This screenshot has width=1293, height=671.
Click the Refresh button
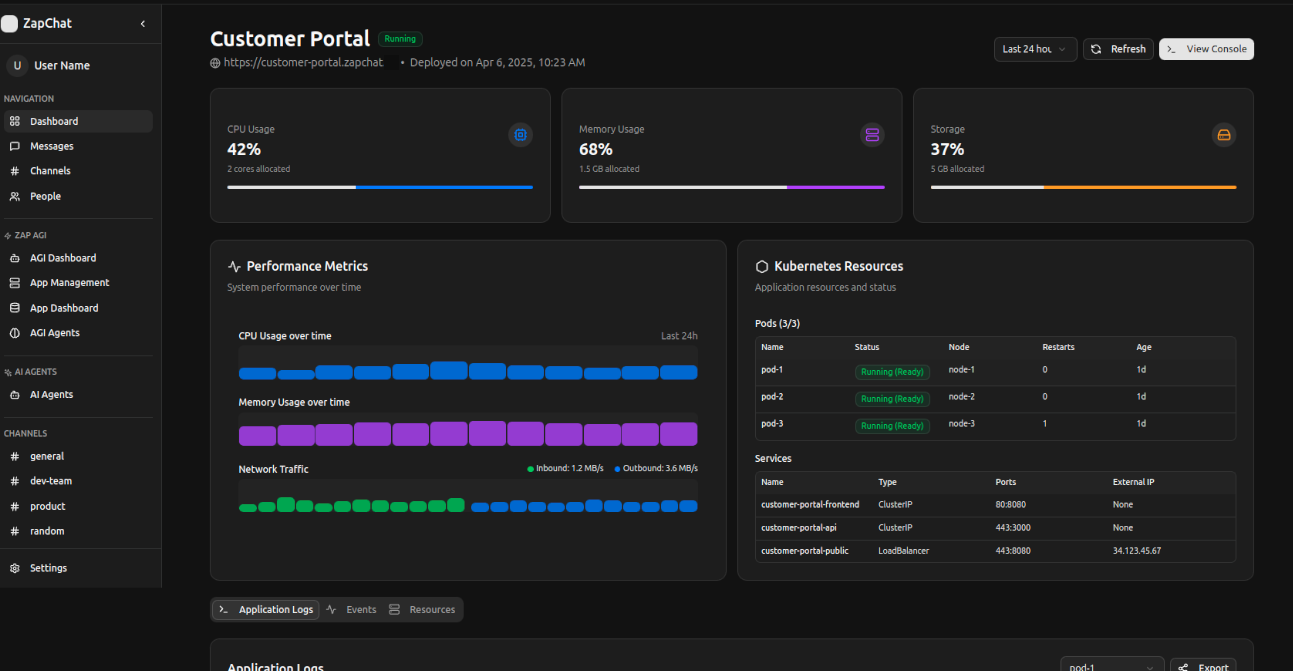pos(1118,49)
